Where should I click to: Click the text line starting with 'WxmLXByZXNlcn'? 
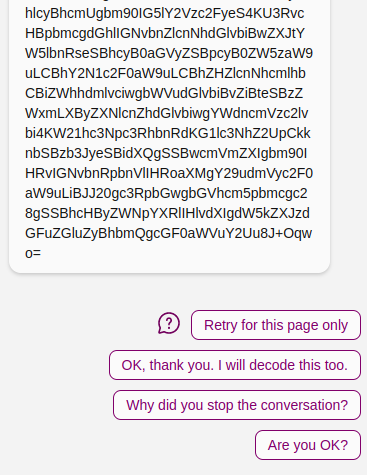click(x=167, y=113)
